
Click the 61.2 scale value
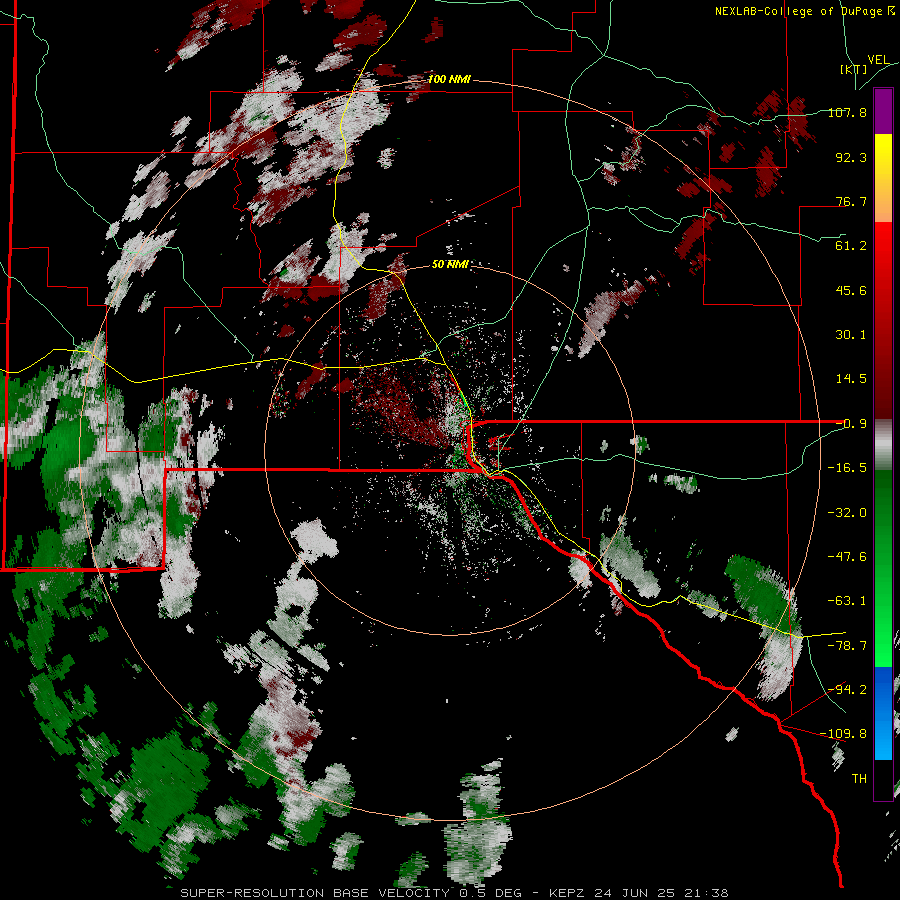coord(851,246)
